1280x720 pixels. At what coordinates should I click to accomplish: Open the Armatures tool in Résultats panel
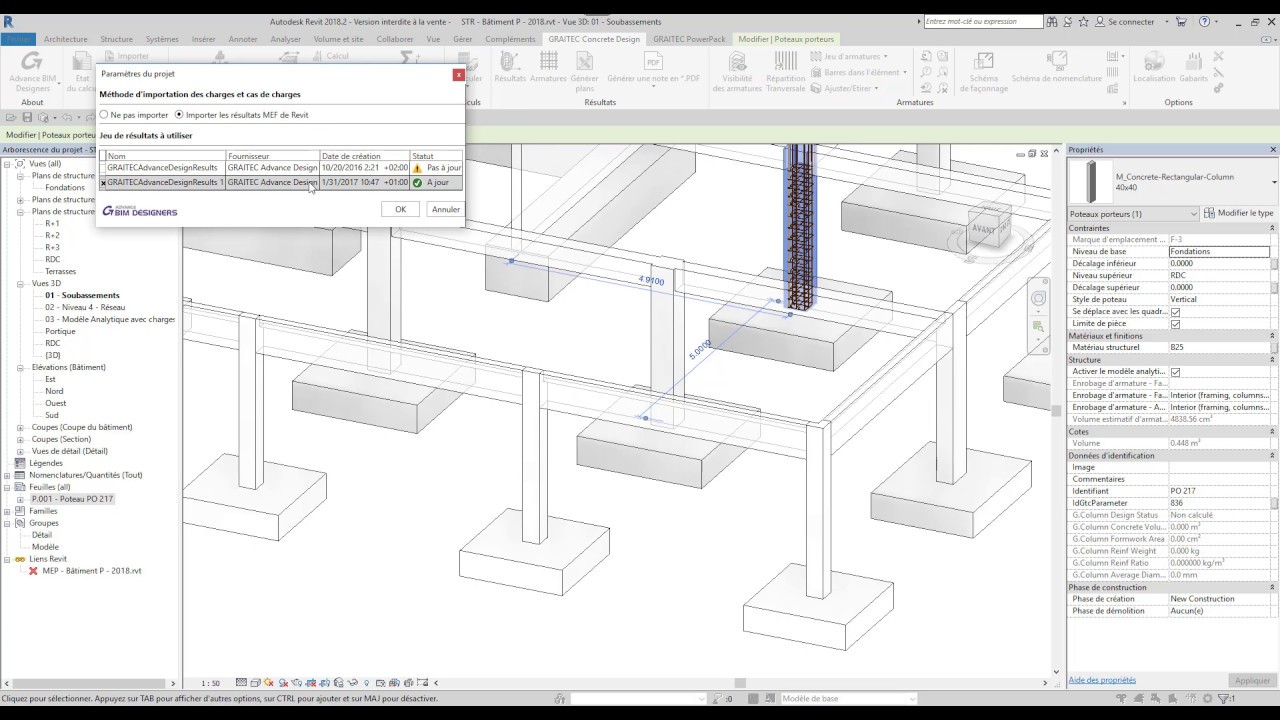click(x=548, y=67)
